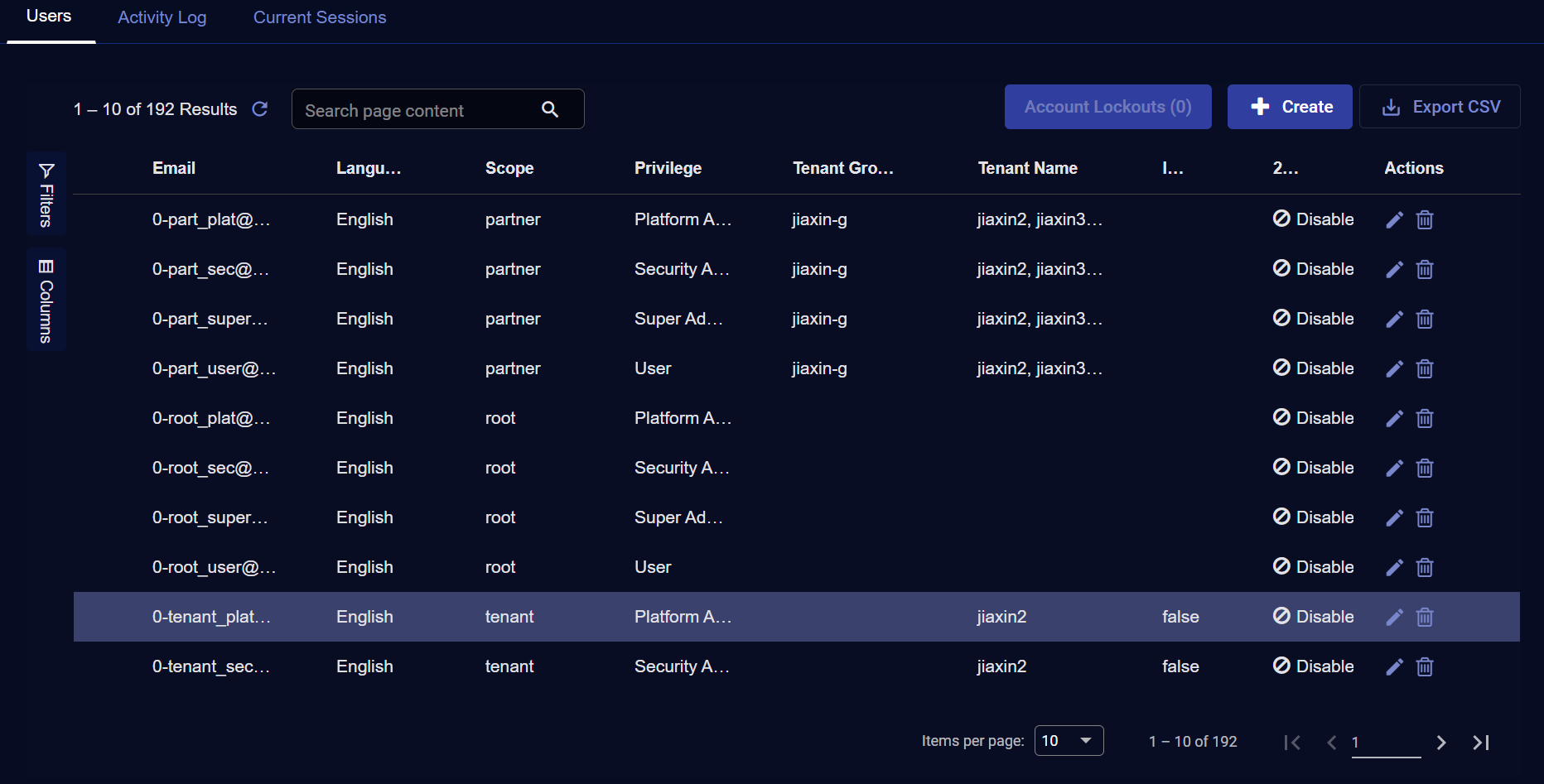The height and width of the screenshot is (784, 1544).
Task: Delete the 0-tenant_sec user with trash icon
Action: [1425, 666]
